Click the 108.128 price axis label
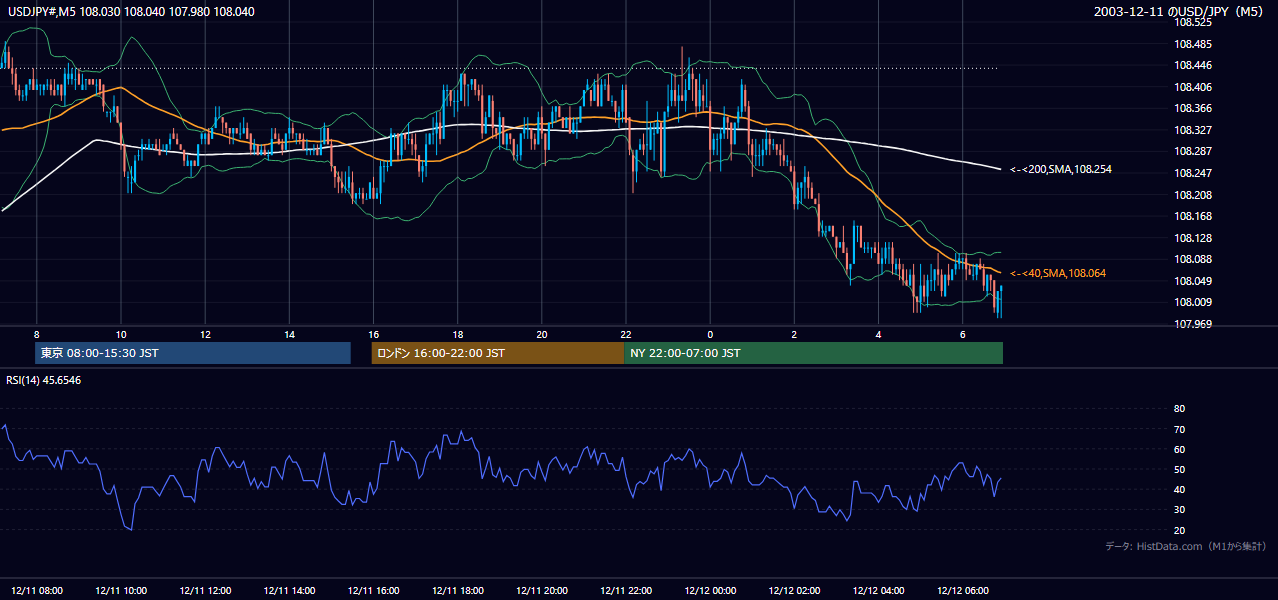This screenshot has height=600, width=1278. pos(1191,238)
